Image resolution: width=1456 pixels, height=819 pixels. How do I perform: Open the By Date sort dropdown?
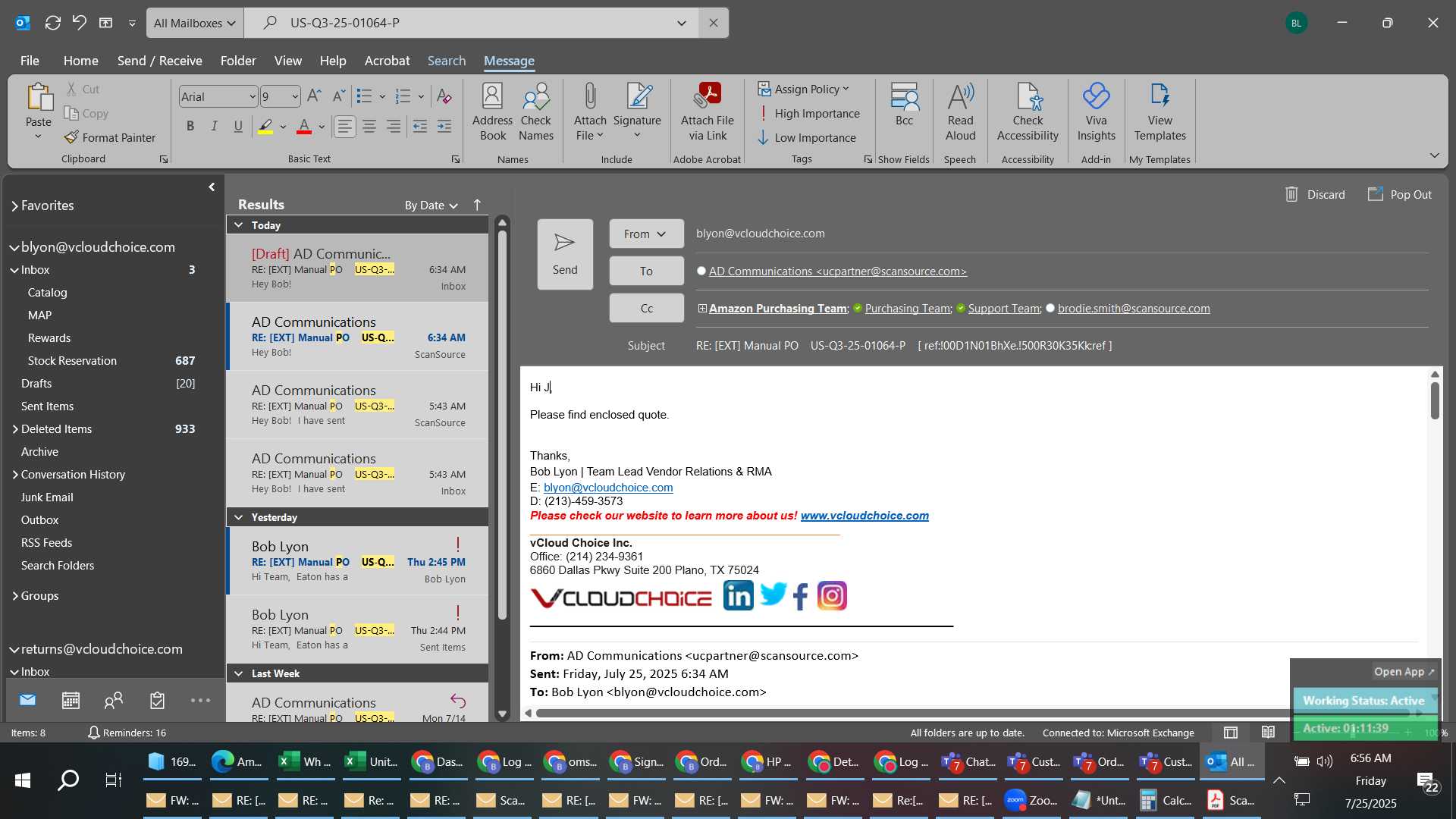pos(431,205)
